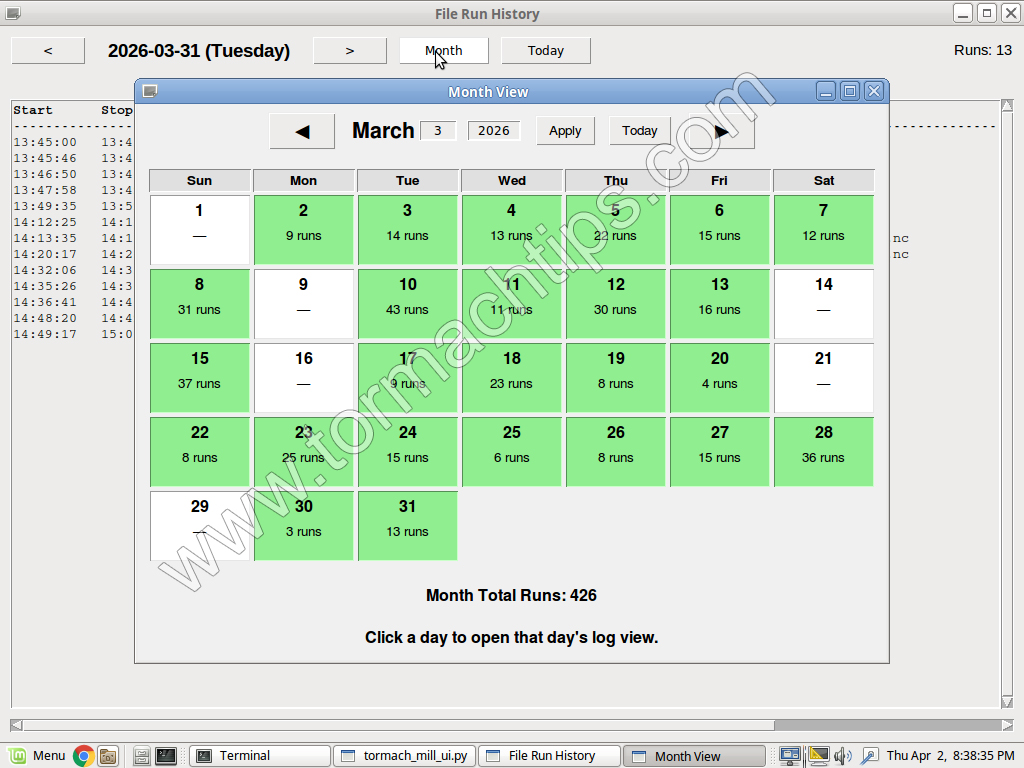The width and height of the screenshot is (1024, 768).
Task: Click the Month View window menu icon
Action: pos(150,91)
